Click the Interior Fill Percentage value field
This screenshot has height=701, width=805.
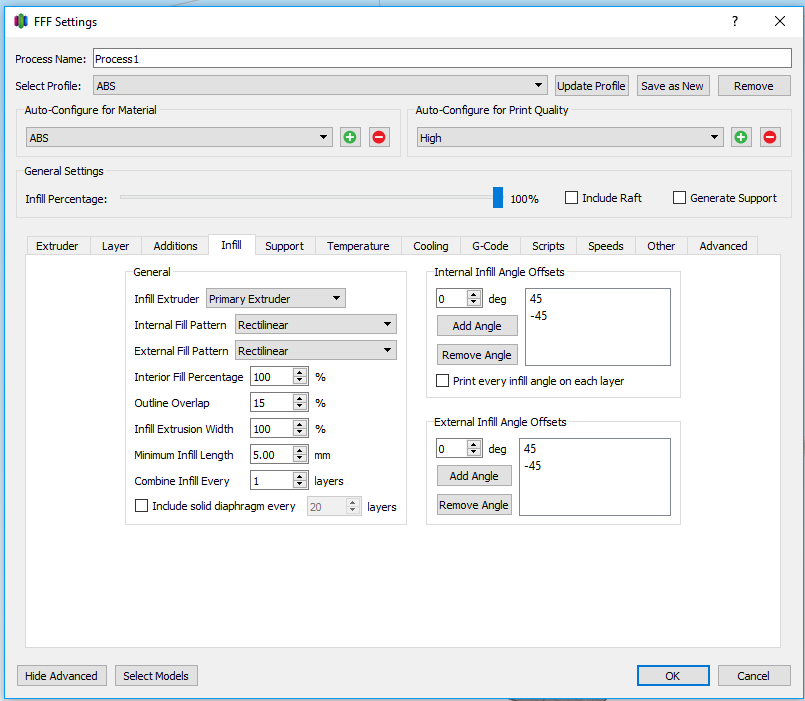pyautogui.click(x=272, y=376)
